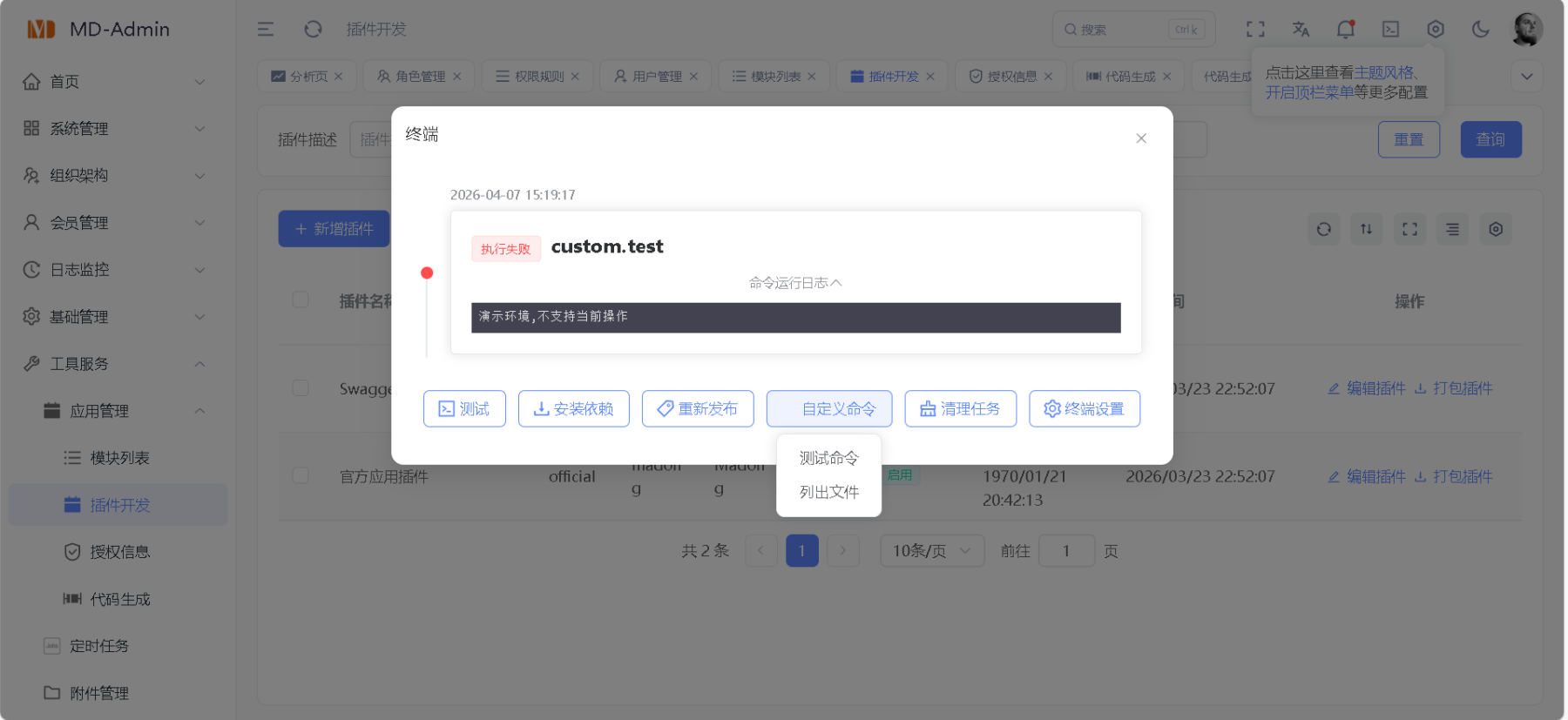The height and width of the screenshot is (720, 1568).
Task: Tick the 官方应用插件 row checkbox
Action: coord(301,475)
